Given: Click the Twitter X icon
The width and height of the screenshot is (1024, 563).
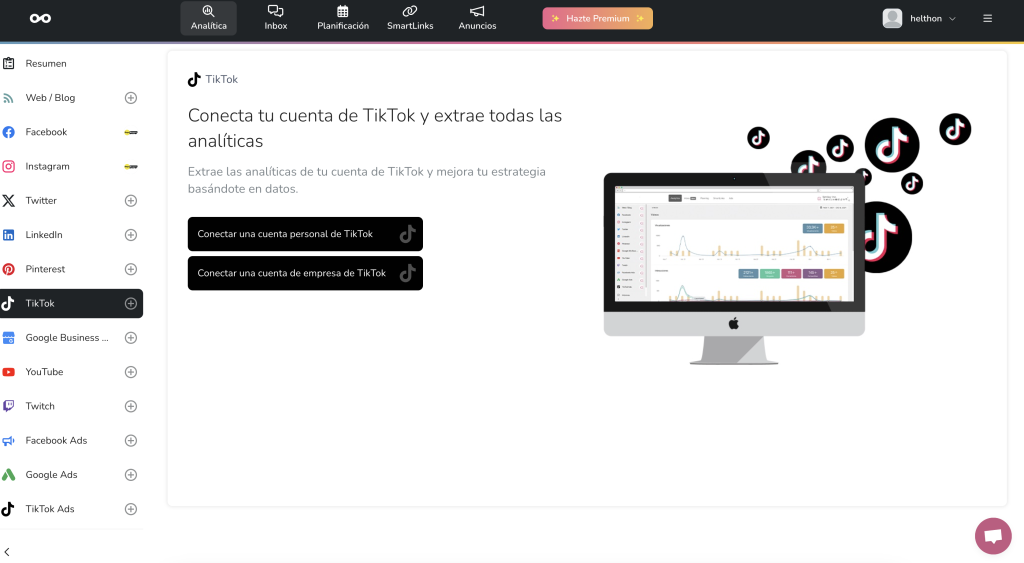Looking at the screenshot, I should [x=8, y=201].
